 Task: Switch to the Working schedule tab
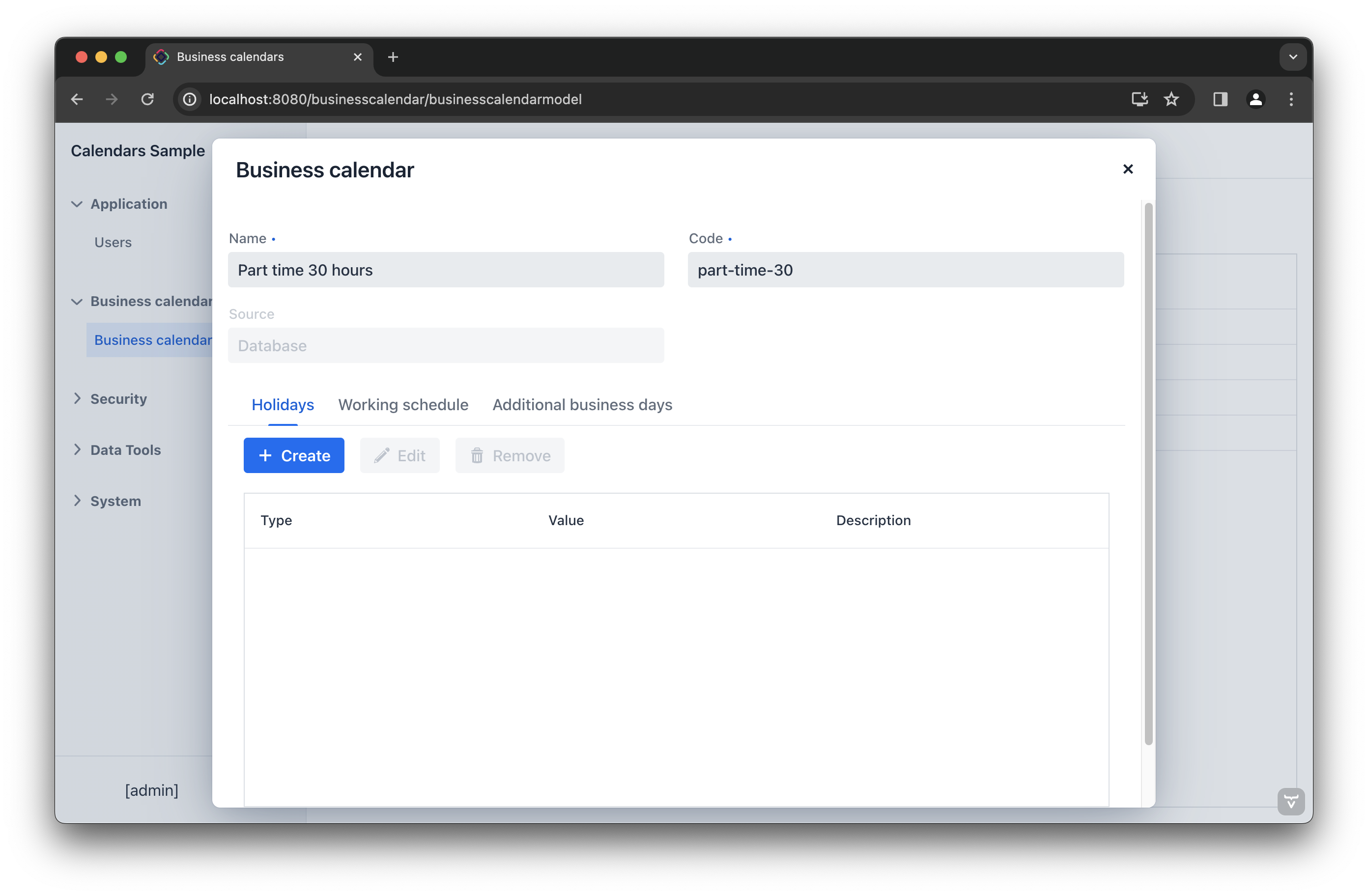tap(403, 405)
